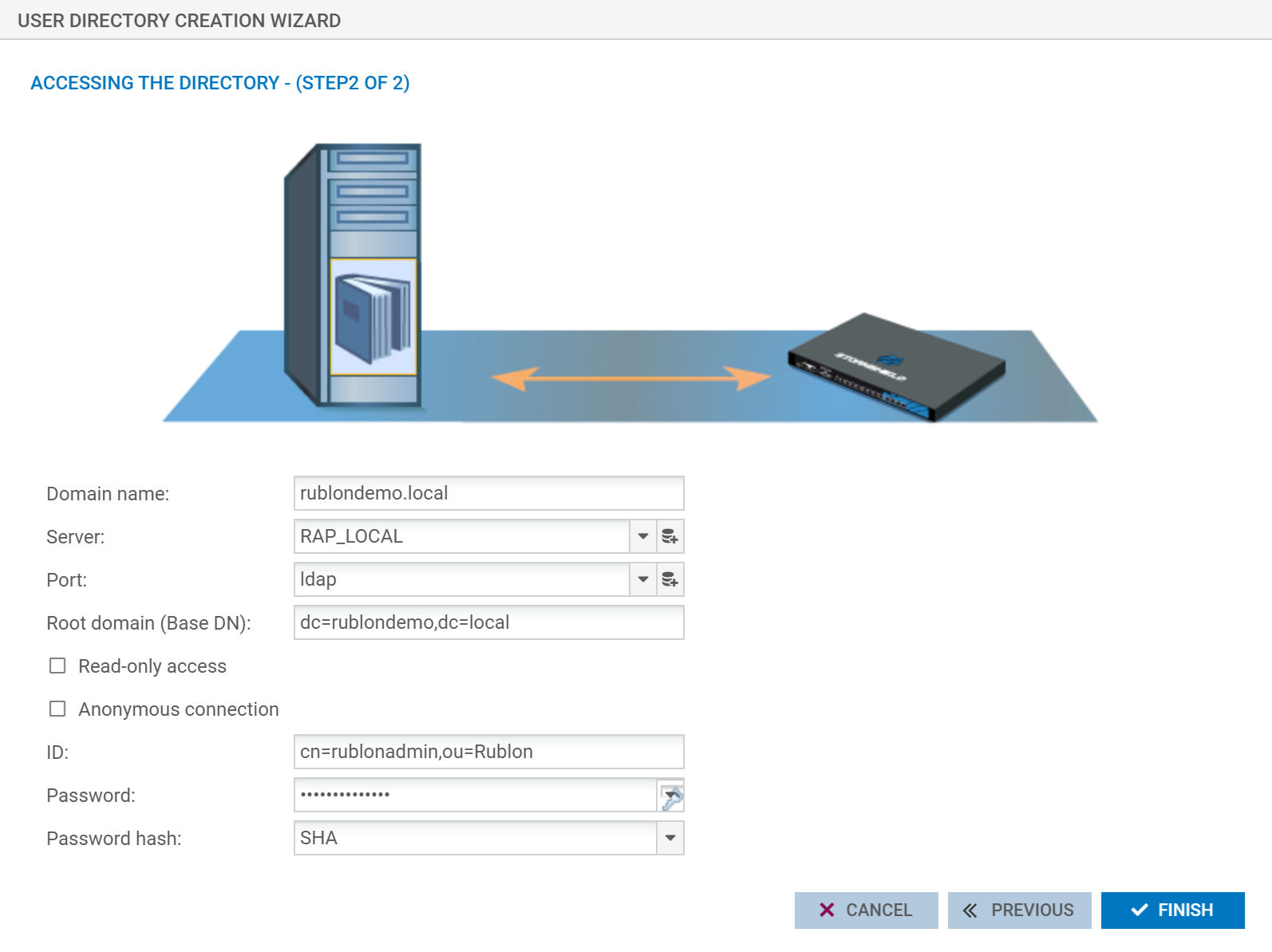The width and height of the screenshot is (1272, 952).
Task: Open the Port dropdown arrow
Action: click(x=642, y=579)
